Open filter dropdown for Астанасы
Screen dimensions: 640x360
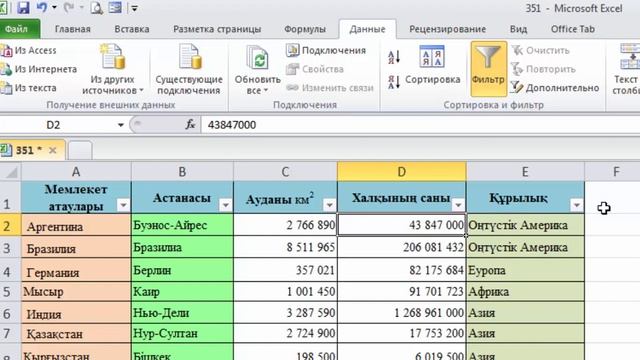(225, 205)
